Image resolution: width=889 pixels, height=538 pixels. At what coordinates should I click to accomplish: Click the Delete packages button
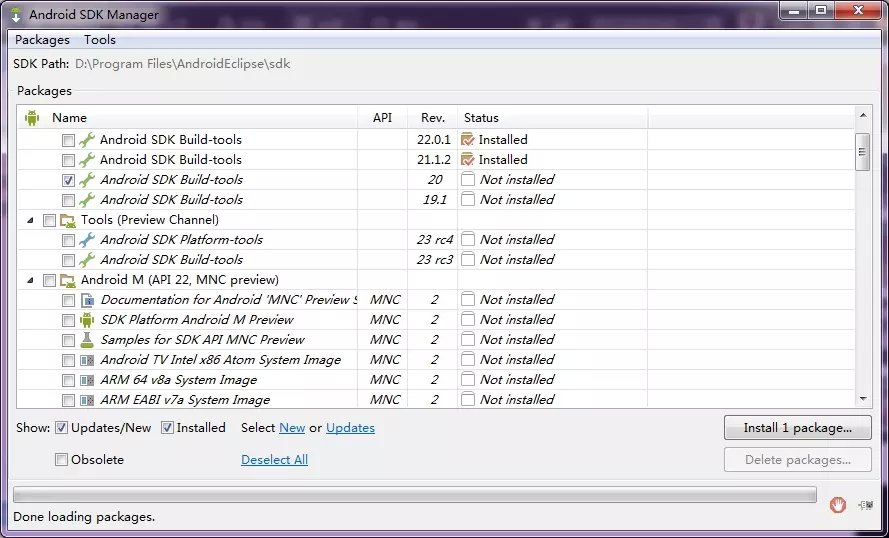pos(798,460)
